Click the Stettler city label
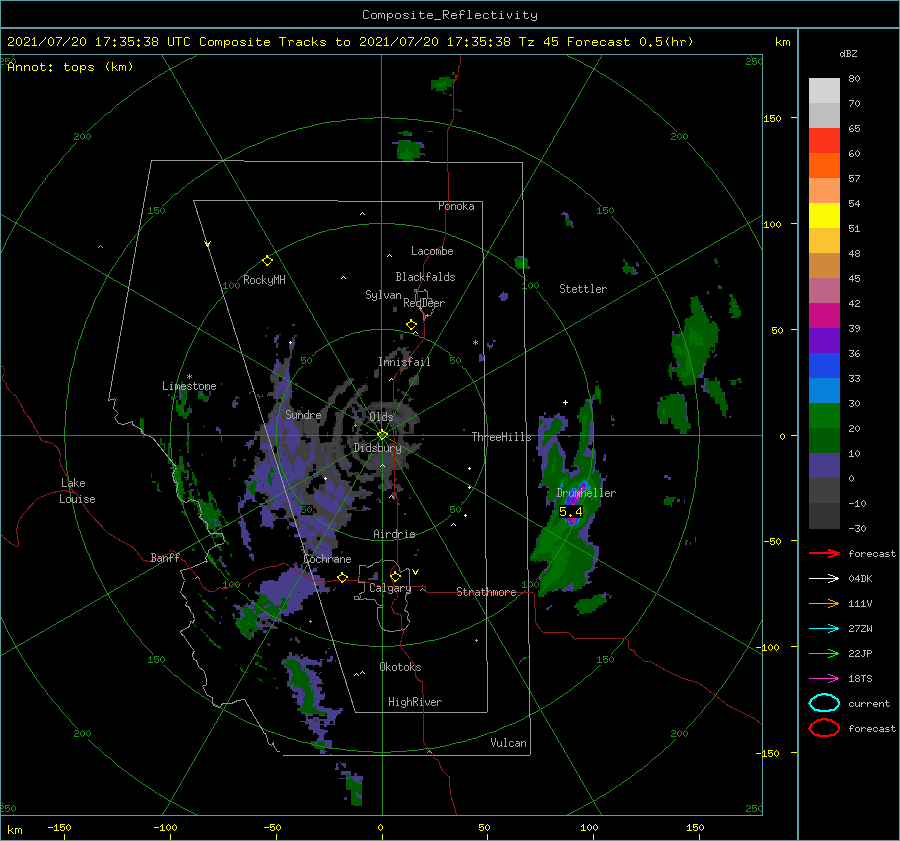Viewport: 900px width, 841px height. pos(583,289)
